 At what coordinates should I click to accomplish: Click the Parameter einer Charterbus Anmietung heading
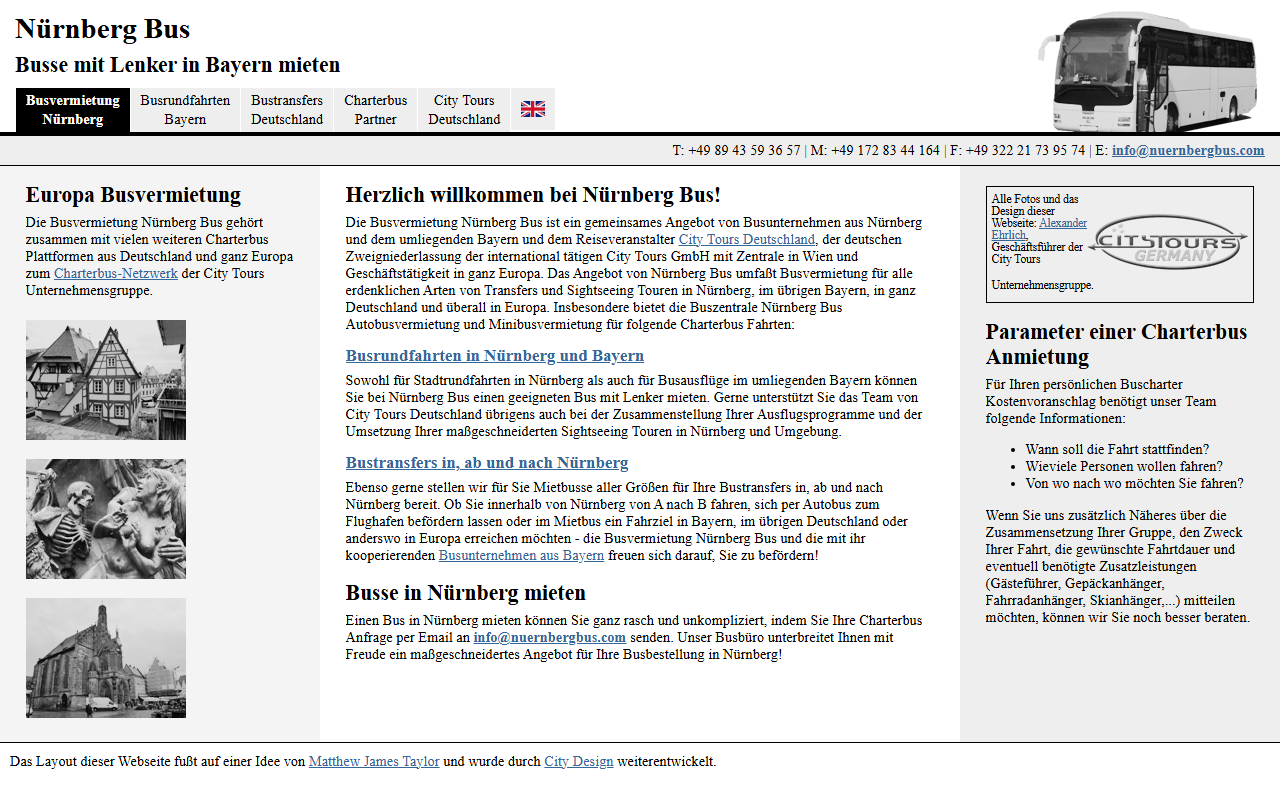point(1116,344)
